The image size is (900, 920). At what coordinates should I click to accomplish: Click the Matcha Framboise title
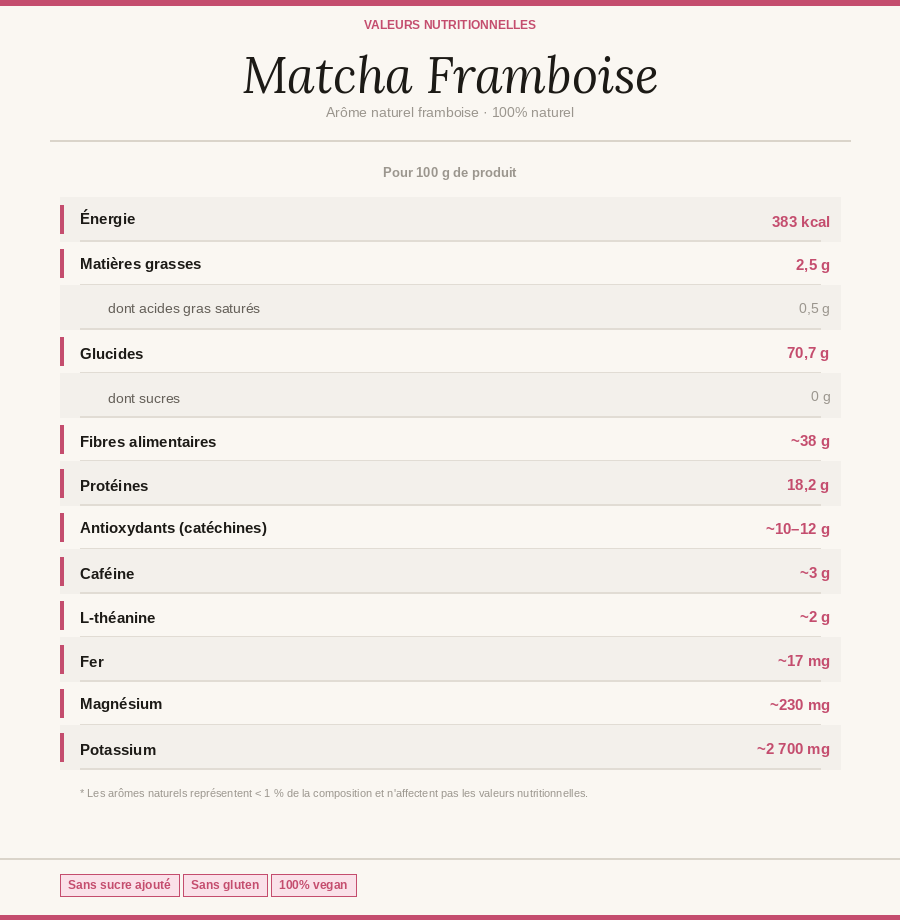[x=450, y=75]
